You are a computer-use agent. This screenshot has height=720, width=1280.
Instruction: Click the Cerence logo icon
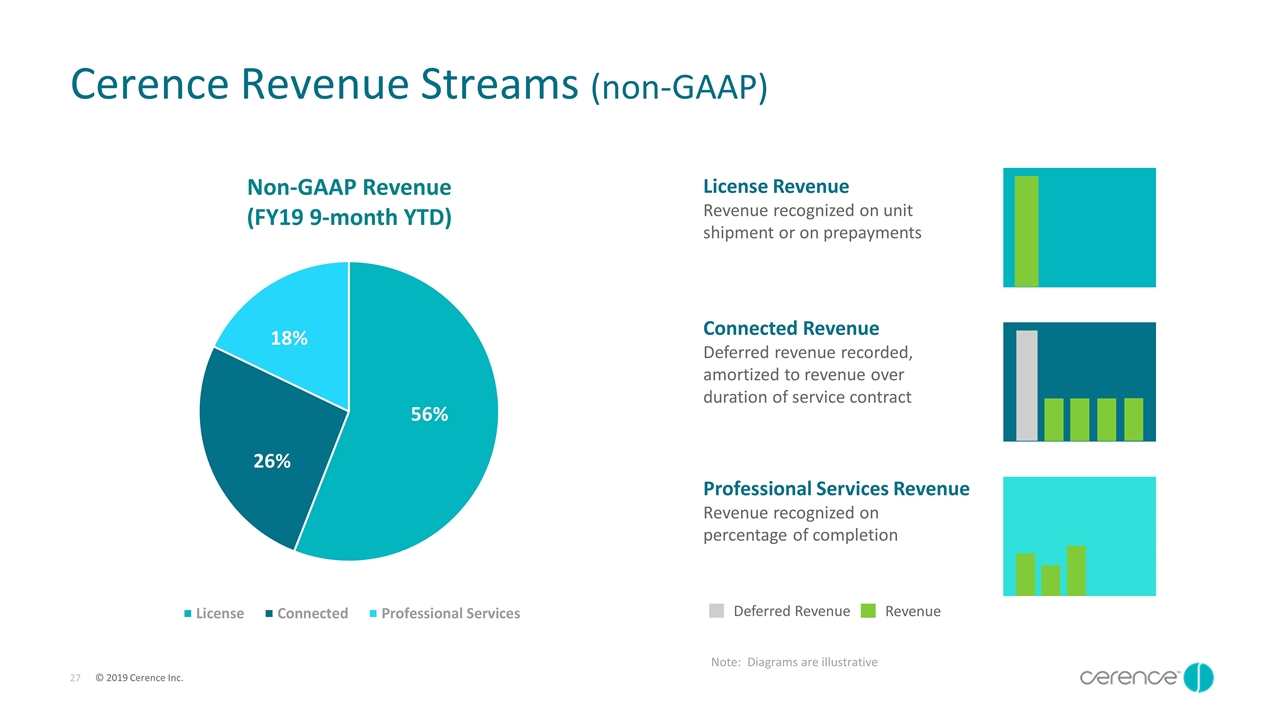point(1198,677)
